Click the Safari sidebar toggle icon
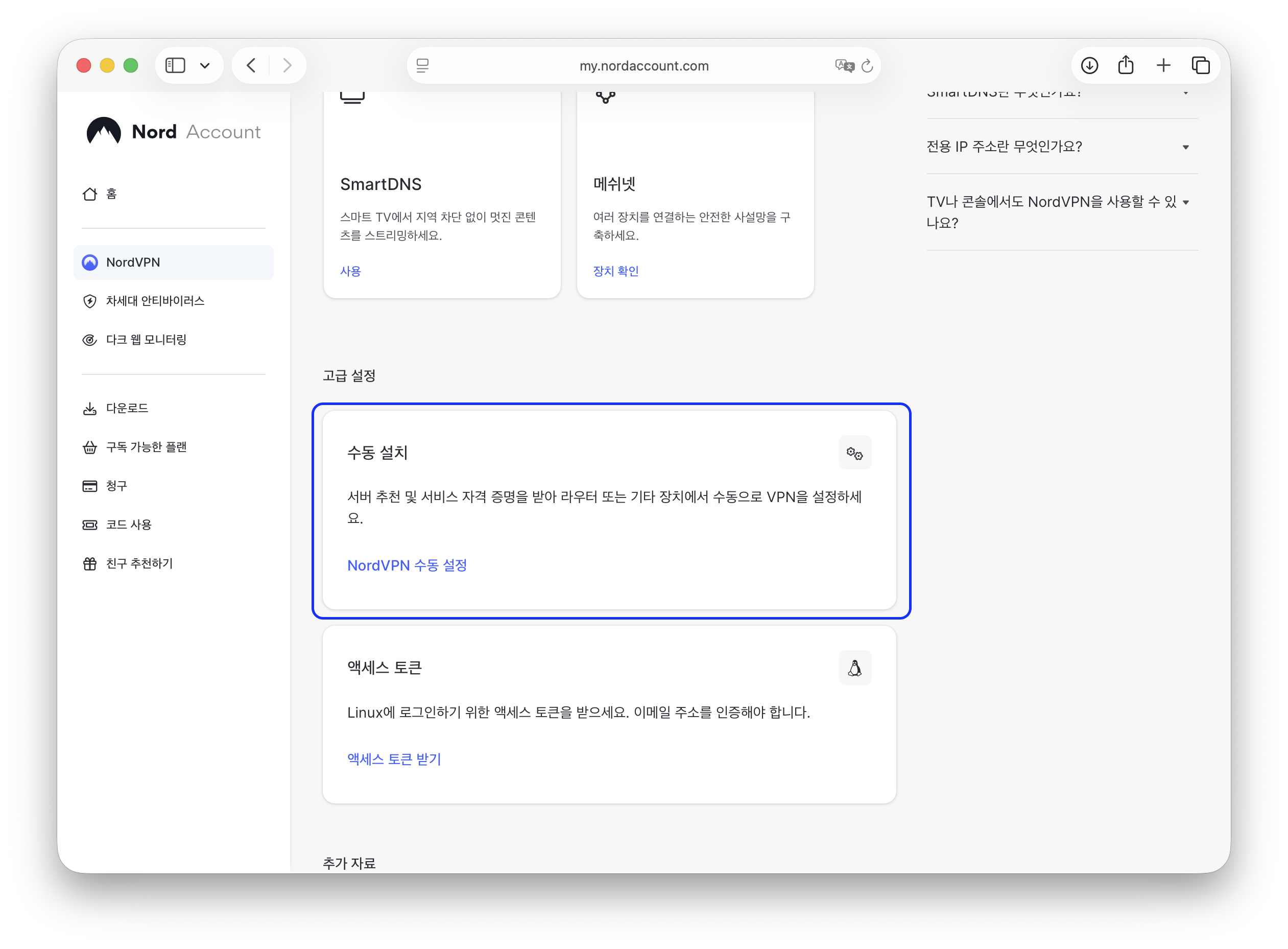This screenshot has width=1288, height=949. tap(175, 65)
